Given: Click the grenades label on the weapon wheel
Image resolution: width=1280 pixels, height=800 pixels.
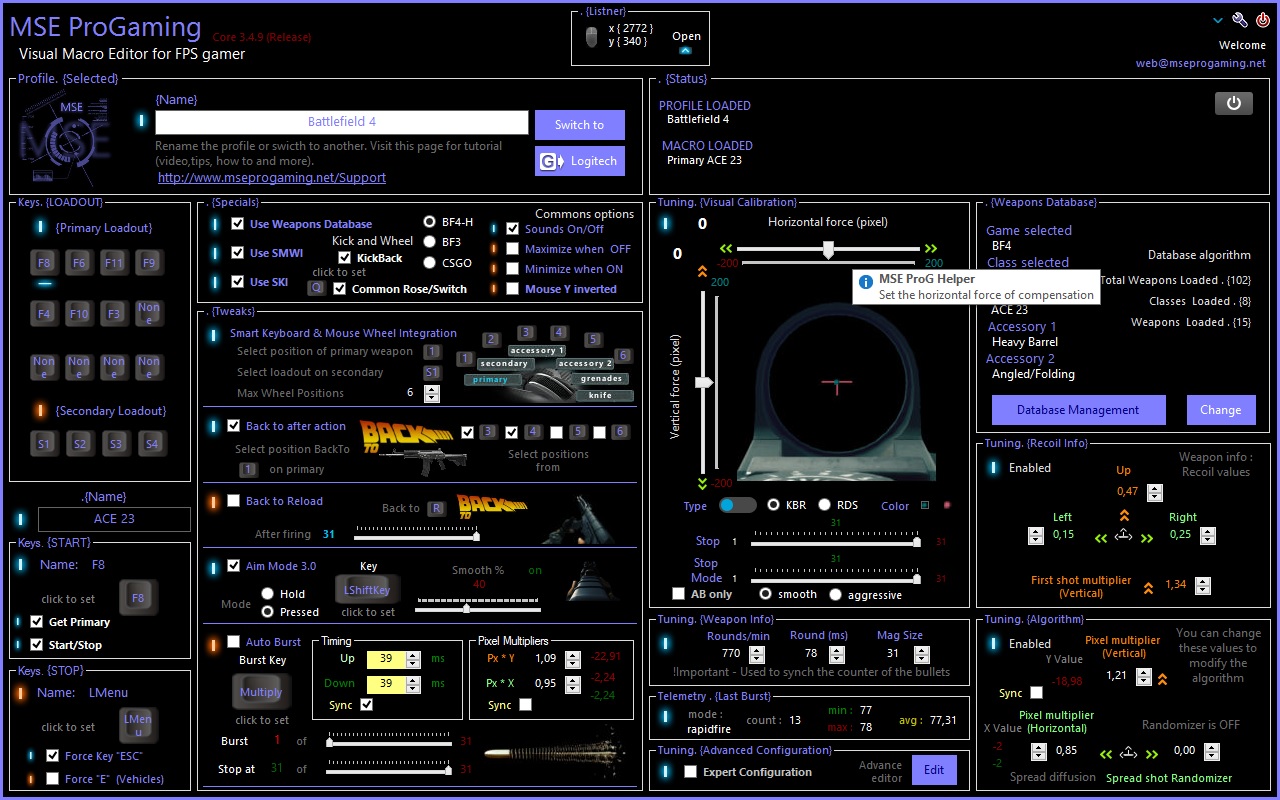Looking at the screenshot, I should [602, 379].
